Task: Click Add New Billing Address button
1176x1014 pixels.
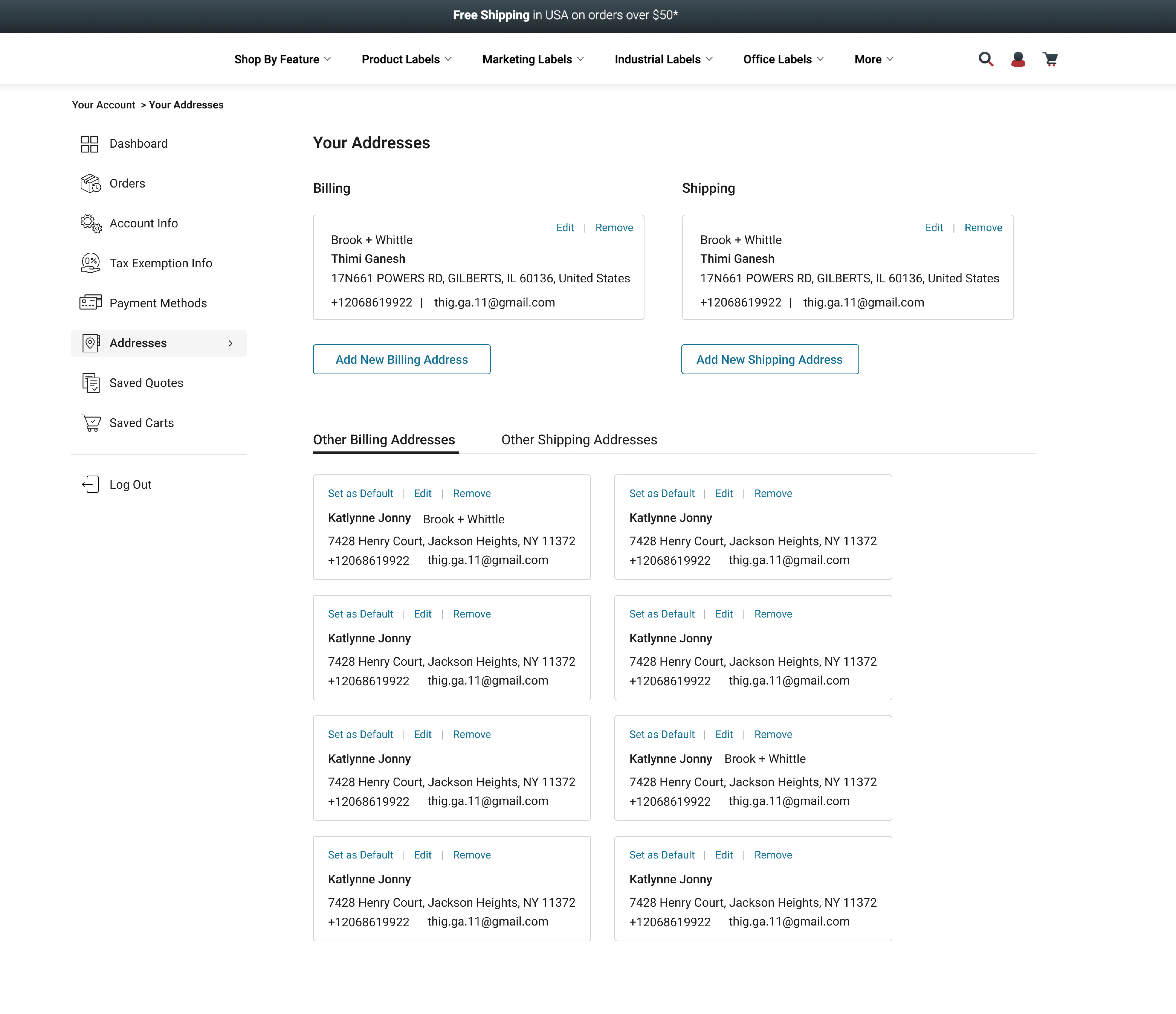Action: 401,359
